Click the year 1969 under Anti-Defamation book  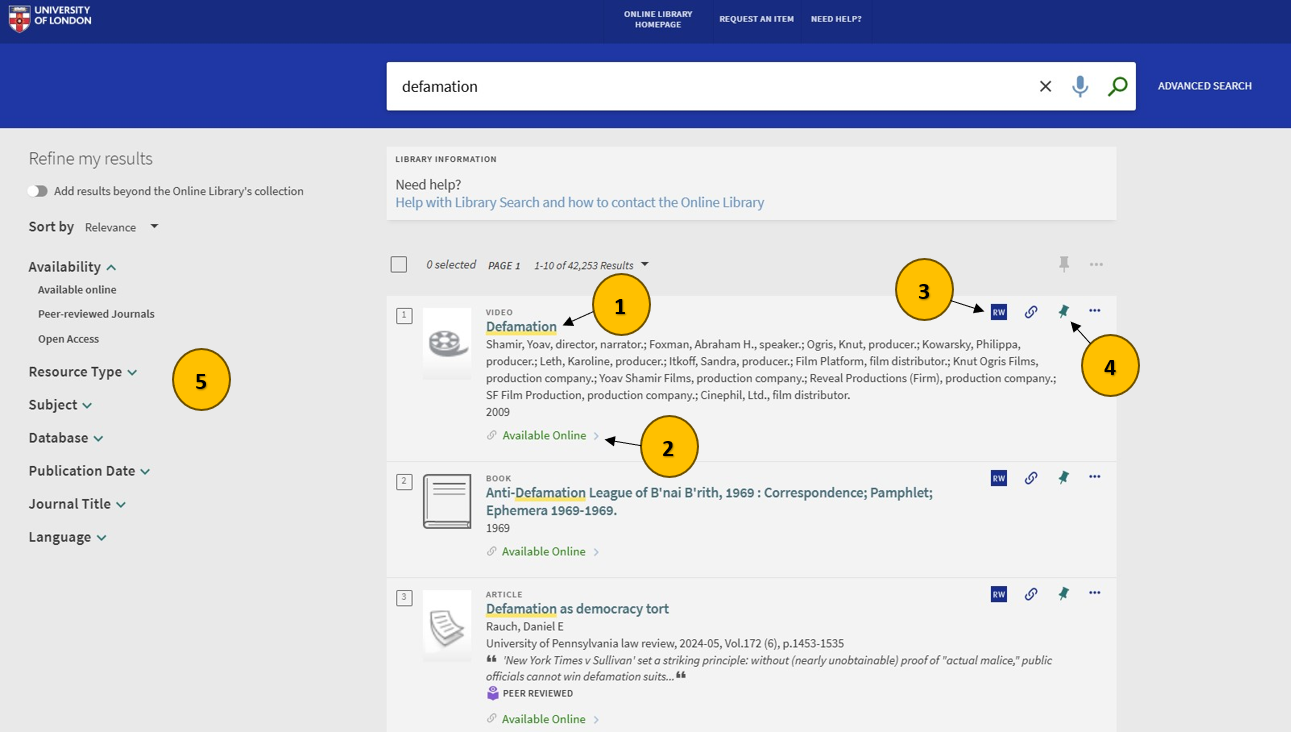[x=498, y=528]
